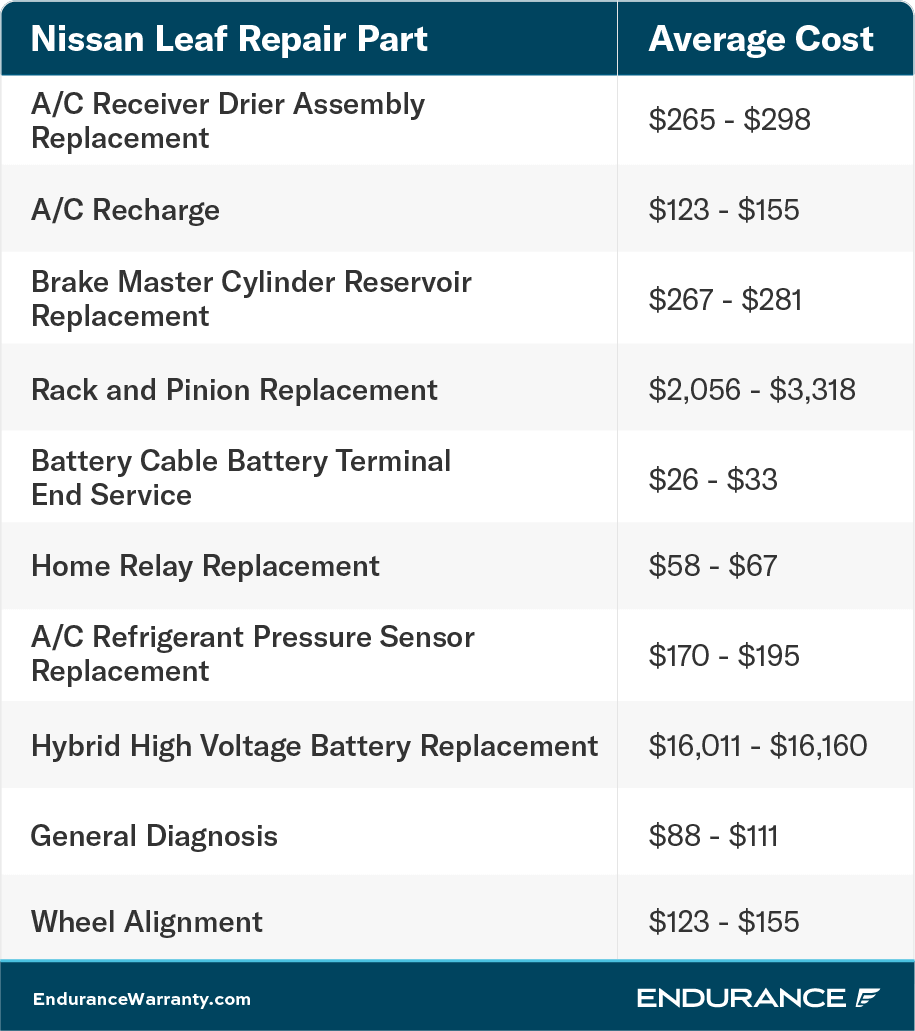
Task: Click Rack and Pinion Replacement entry
Action: coord(234,389)
